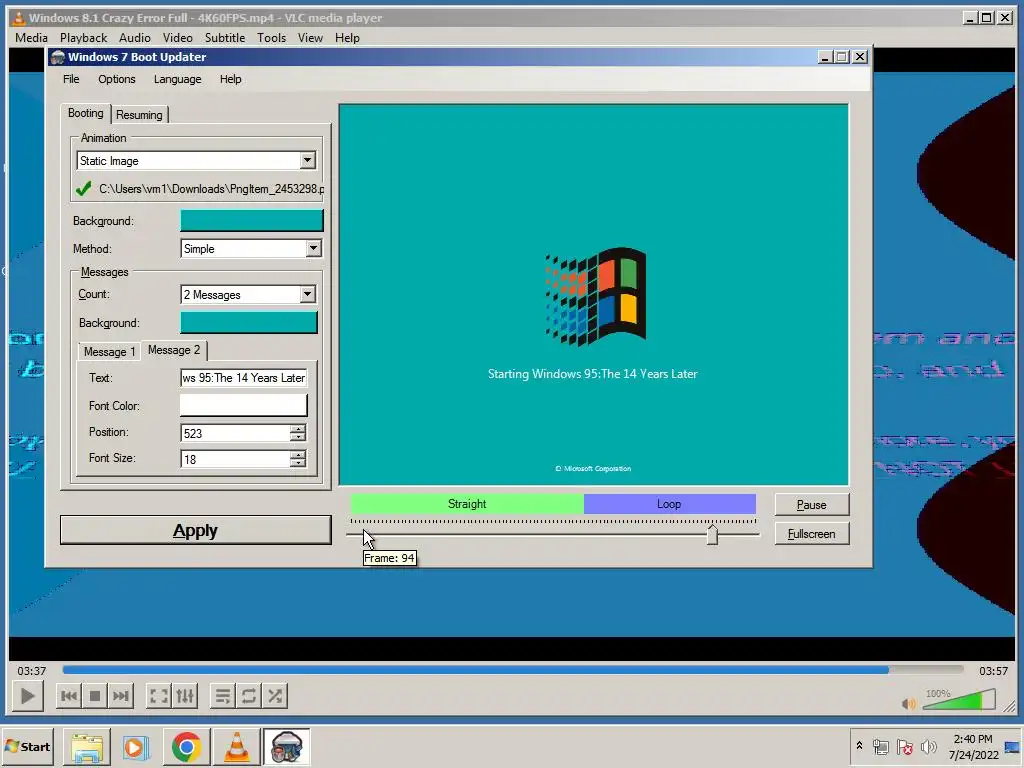Click the Font Size value field
This screenshot has height=768, width=1024.
pos(236,459)
